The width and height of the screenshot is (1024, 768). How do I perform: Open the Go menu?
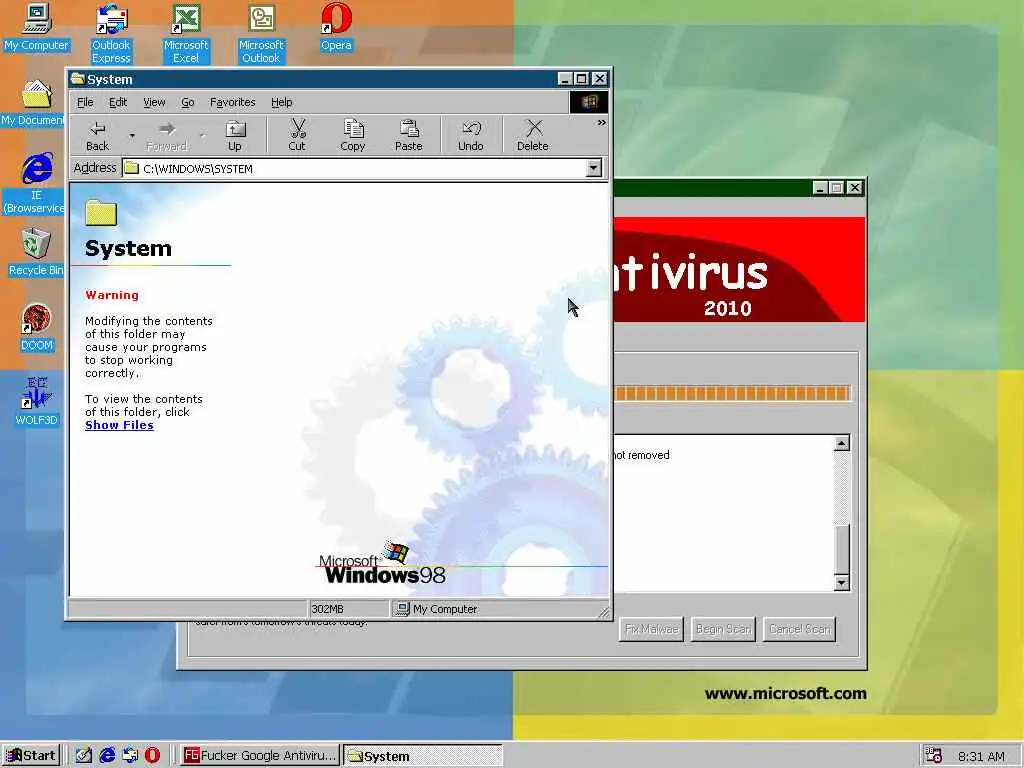click(x=187, y=103)
